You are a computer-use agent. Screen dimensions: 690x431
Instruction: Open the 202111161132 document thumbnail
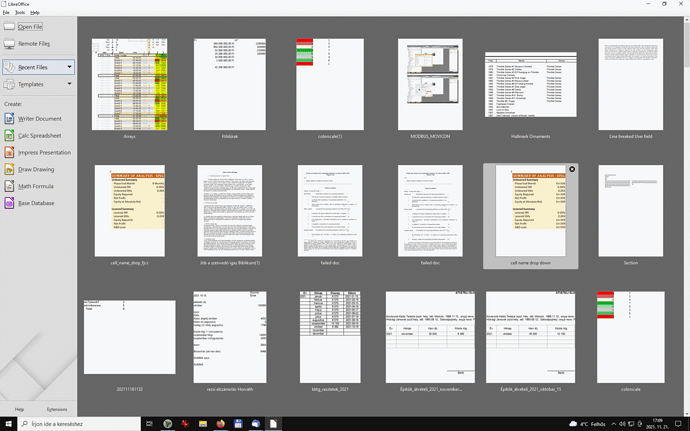(x=130, y=337)
